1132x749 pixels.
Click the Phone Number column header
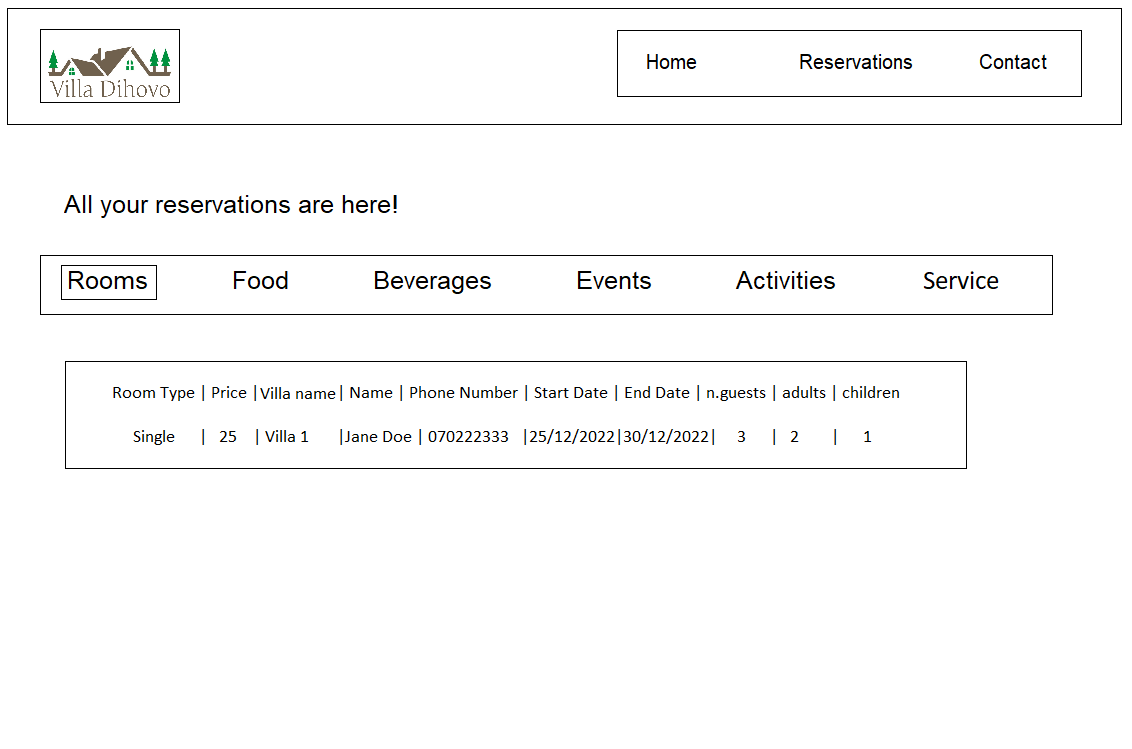463,393
